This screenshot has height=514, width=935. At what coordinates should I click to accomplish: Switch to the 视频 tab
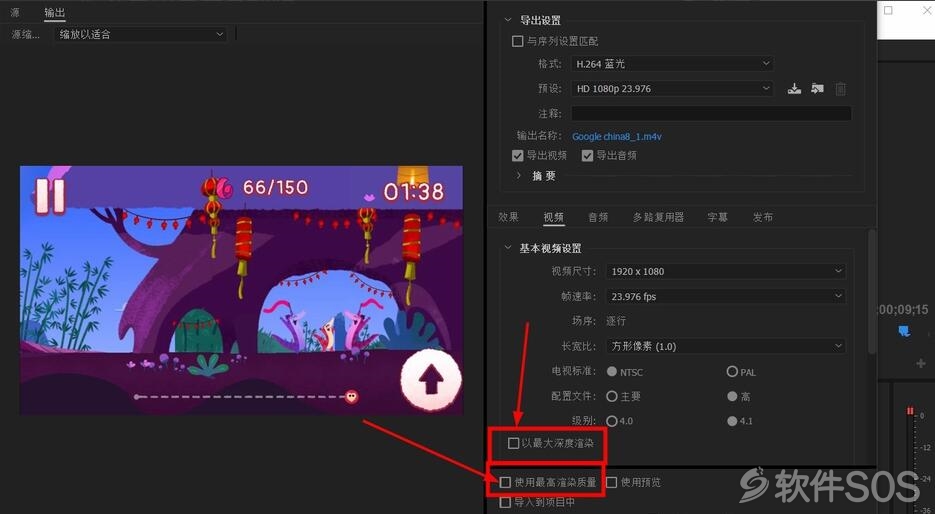[553, 218]
